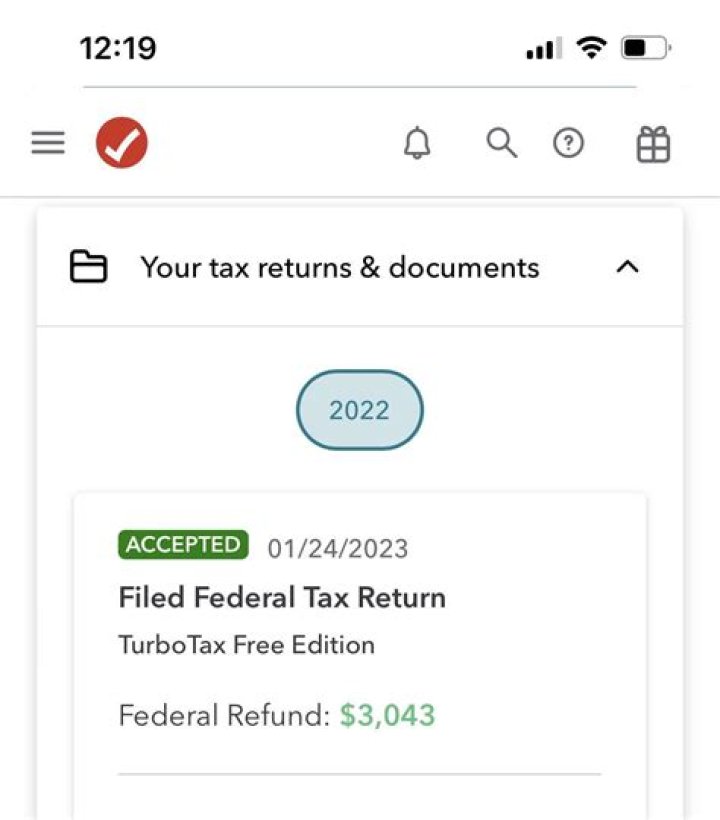This screenshot has height=820, width=720.
Task: Tap the "Your tax returns & documents" heading
Action: pyautogui.click(x=340, y=268)
